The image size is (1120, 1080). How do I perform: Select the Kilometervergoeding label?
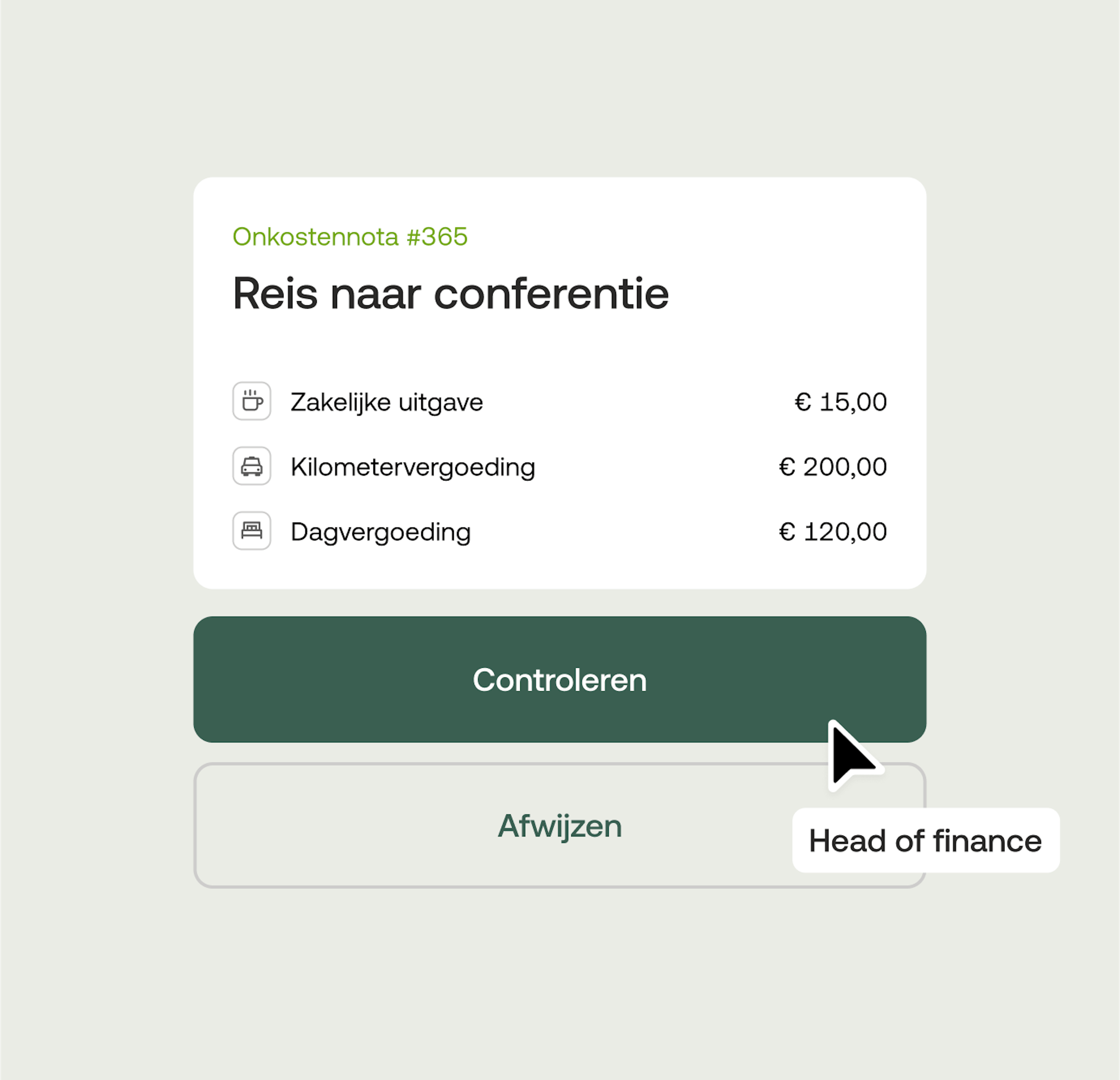click(413, 467)
